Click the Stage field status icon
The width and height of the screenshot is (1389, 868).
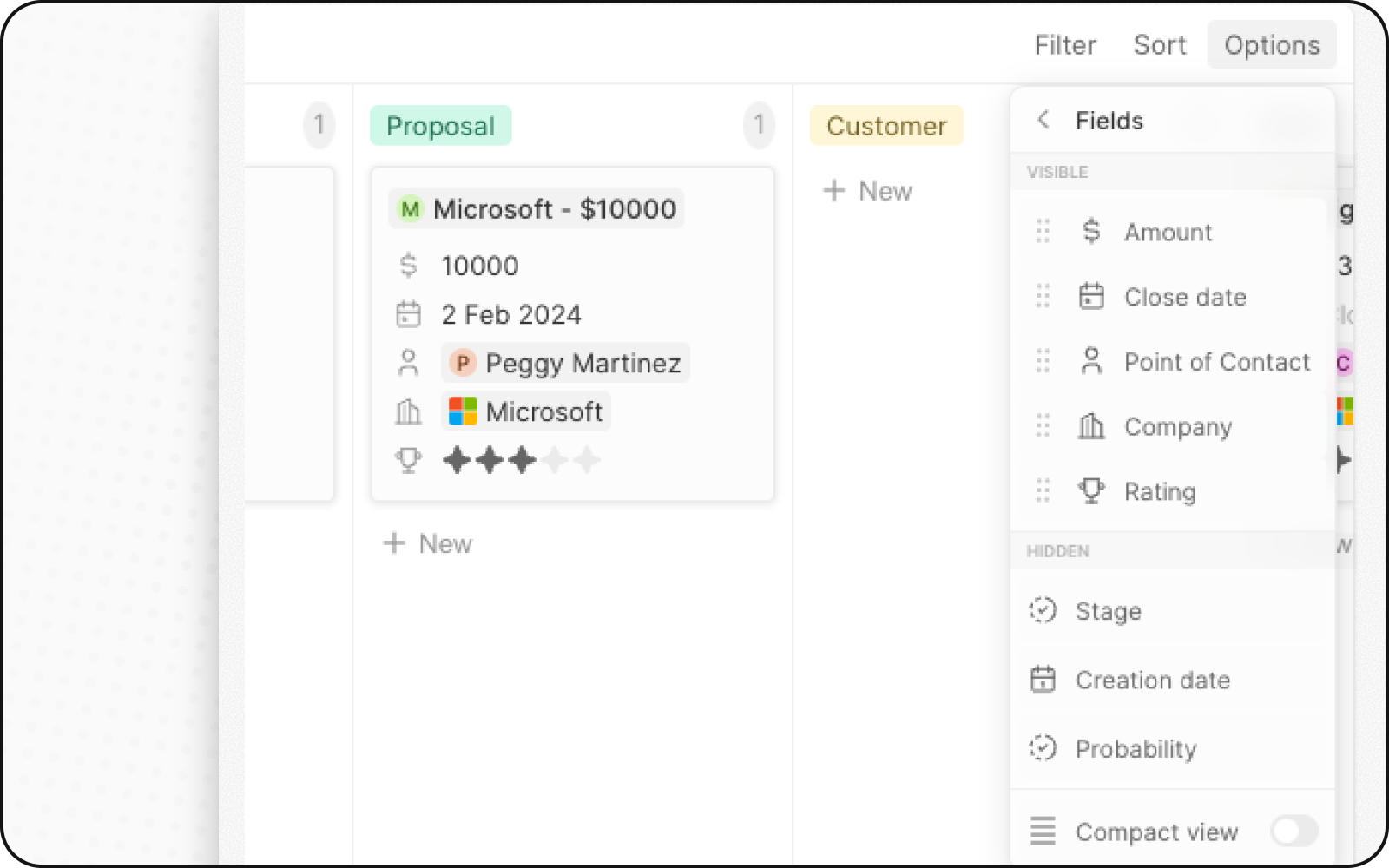point(1043,611)
